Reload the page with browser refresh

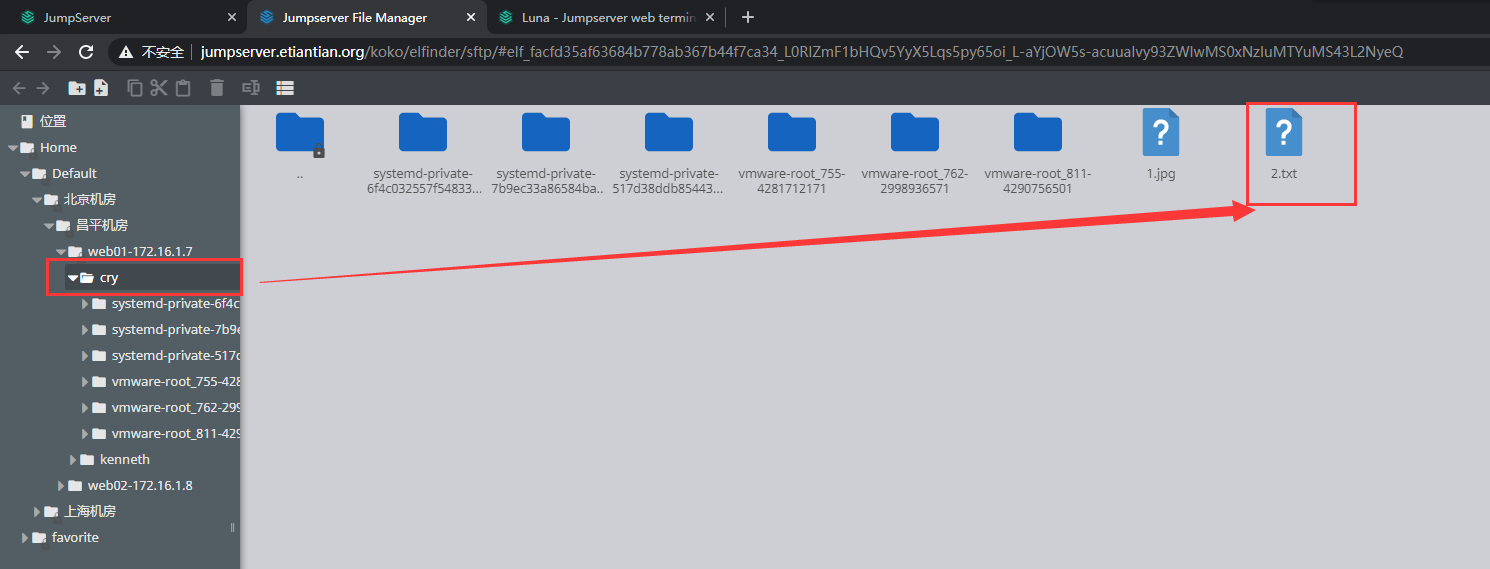(x=86, y=52)
